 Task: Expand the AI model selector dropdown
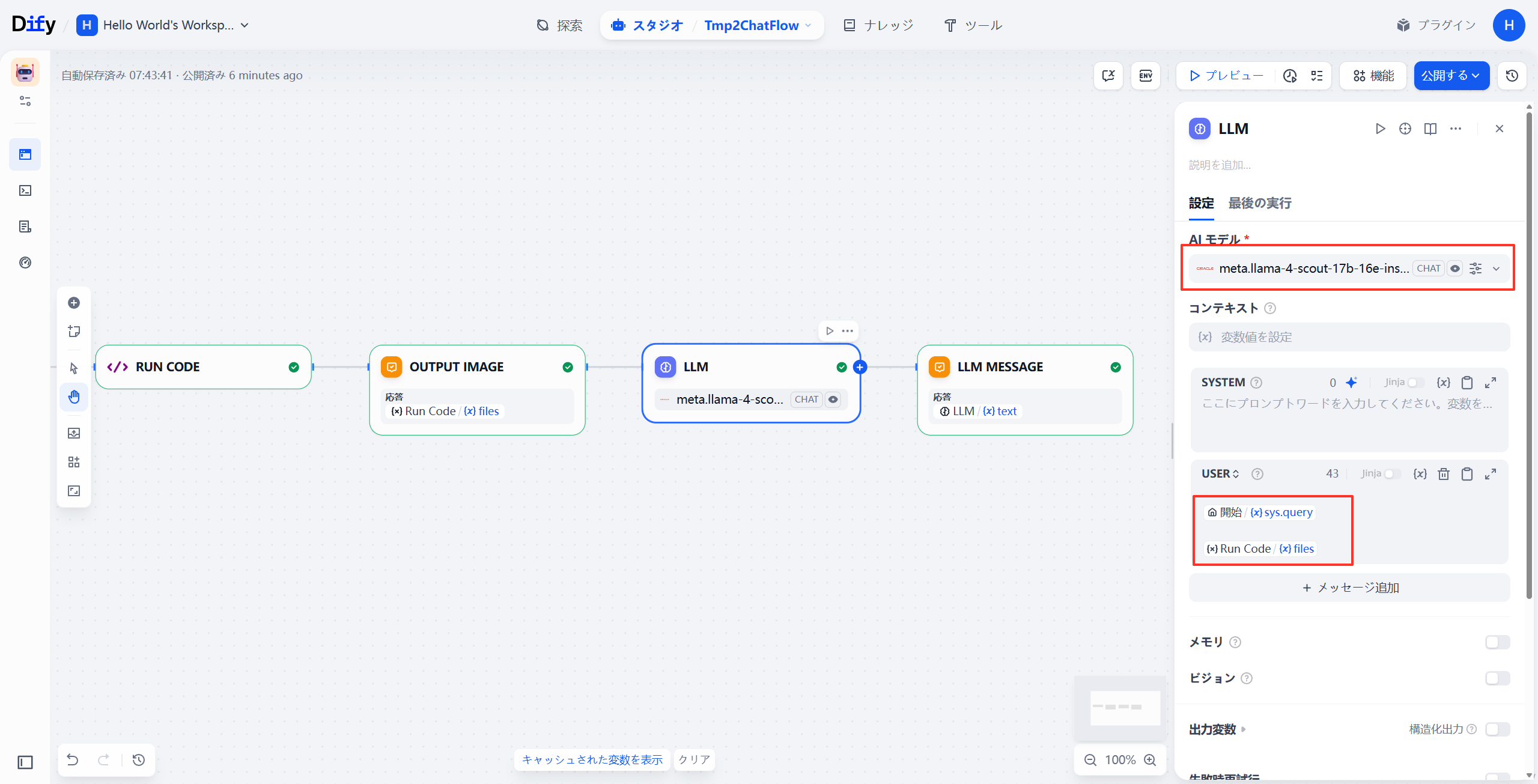(x=1496, y=269)
